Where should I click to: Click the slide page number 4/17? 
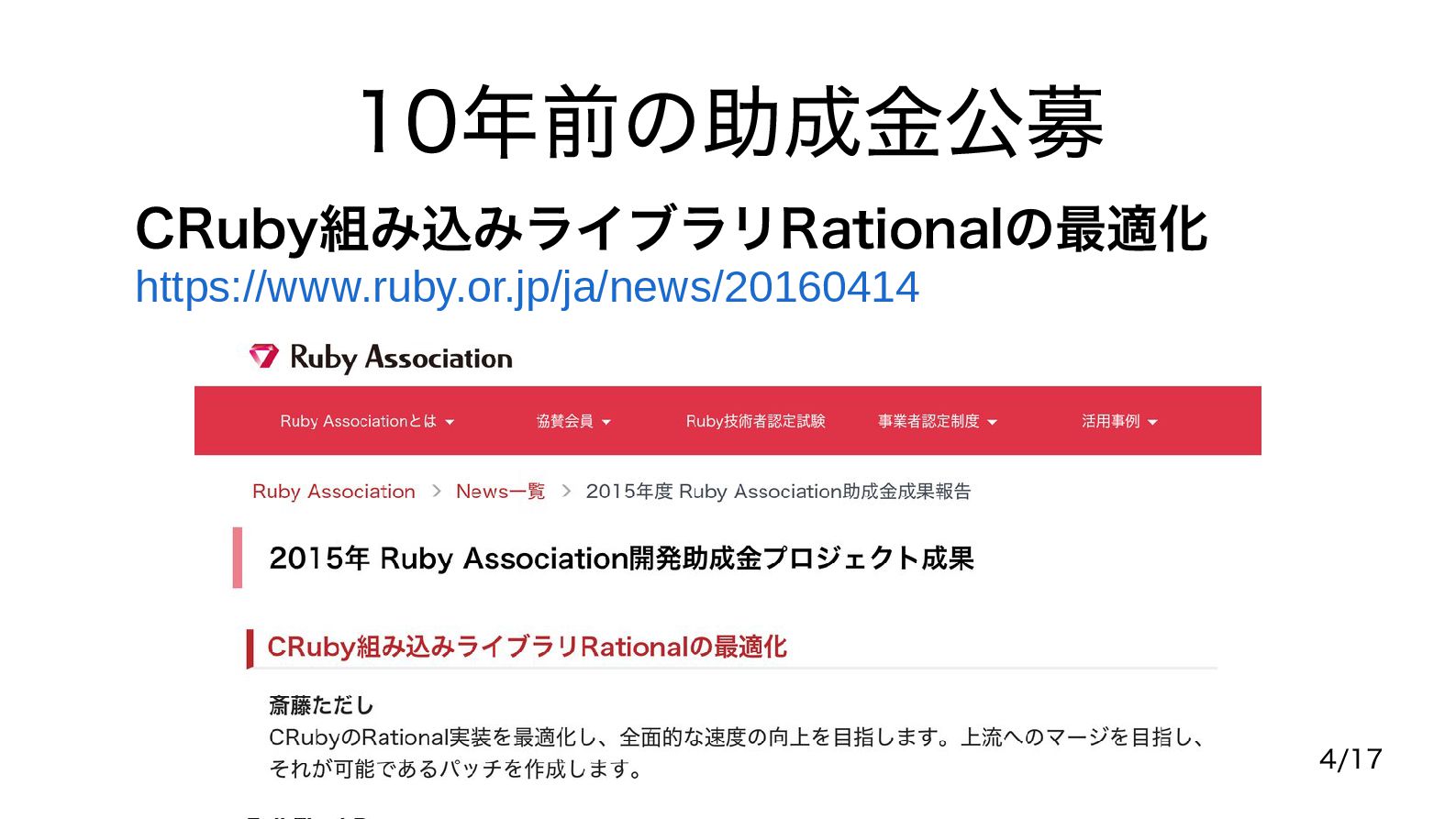[x=1350, y=758]
